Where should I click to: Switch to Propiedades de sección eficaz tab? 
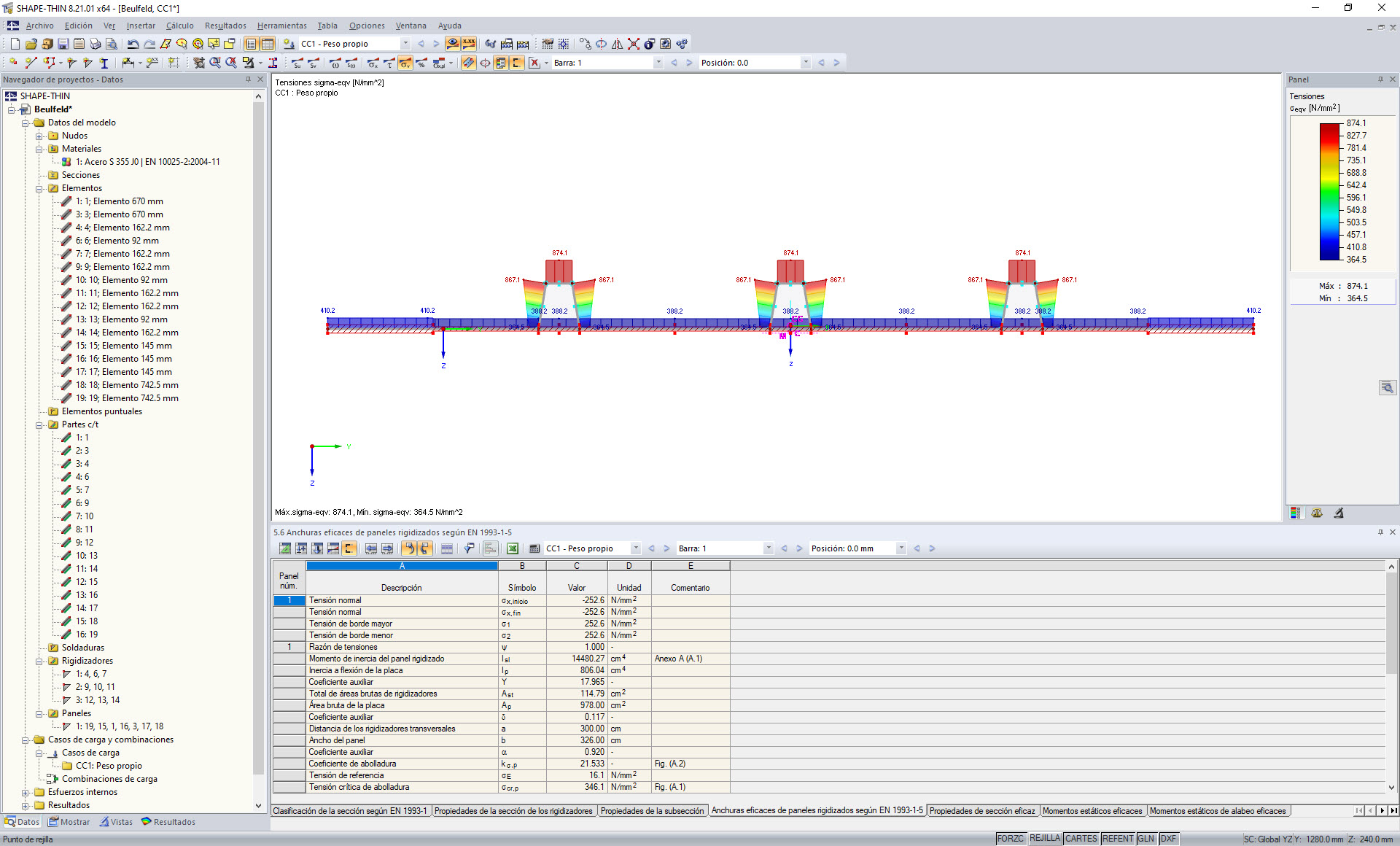point(981,811)
